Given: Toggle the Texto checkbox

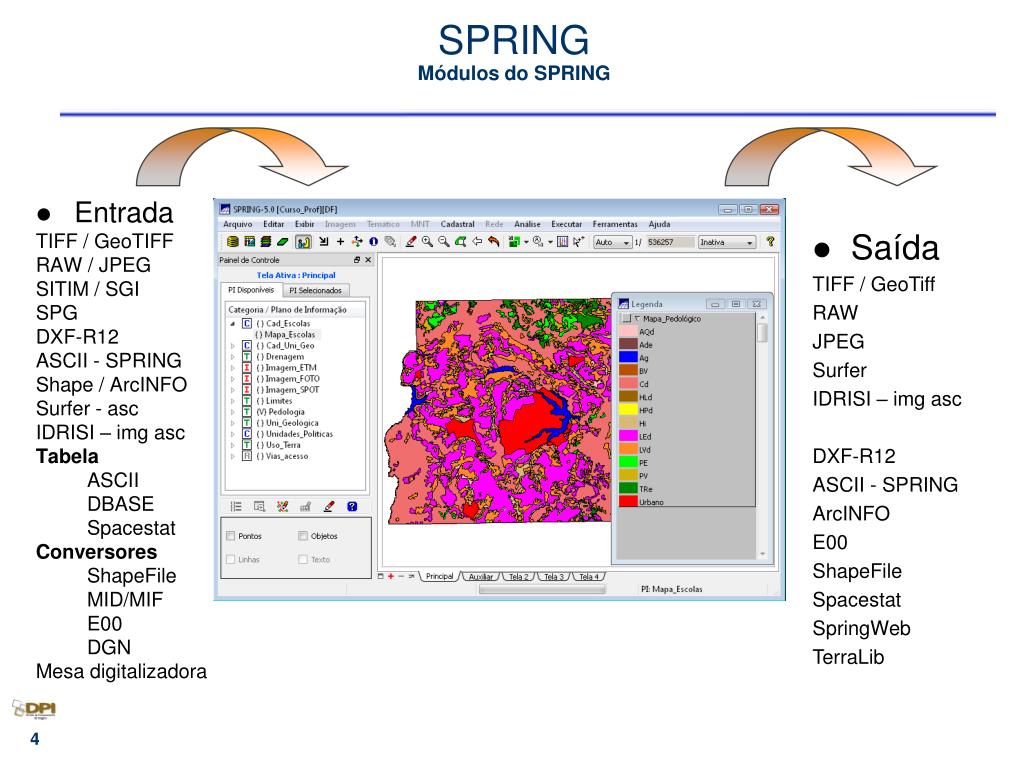Looking at the screenshot, I should pyautogui.click(x=302, y=560).
